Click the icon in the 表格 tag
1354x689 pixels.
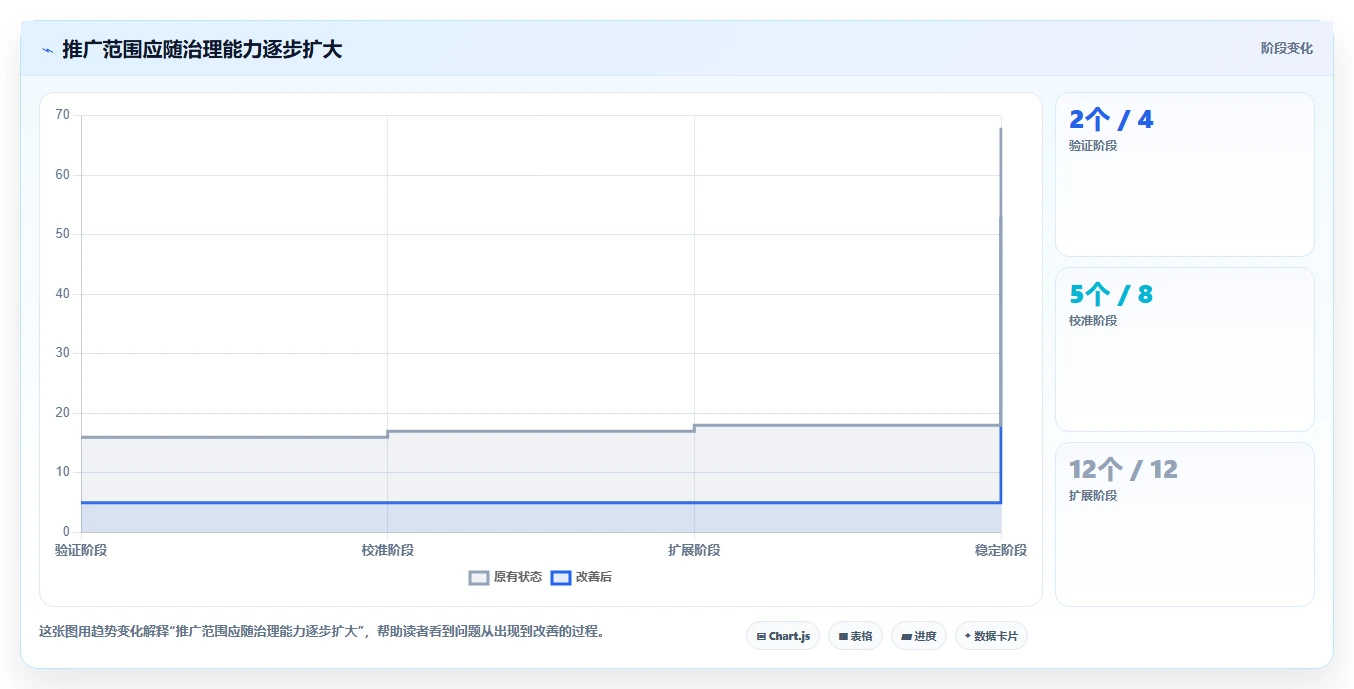pos(843,636)
